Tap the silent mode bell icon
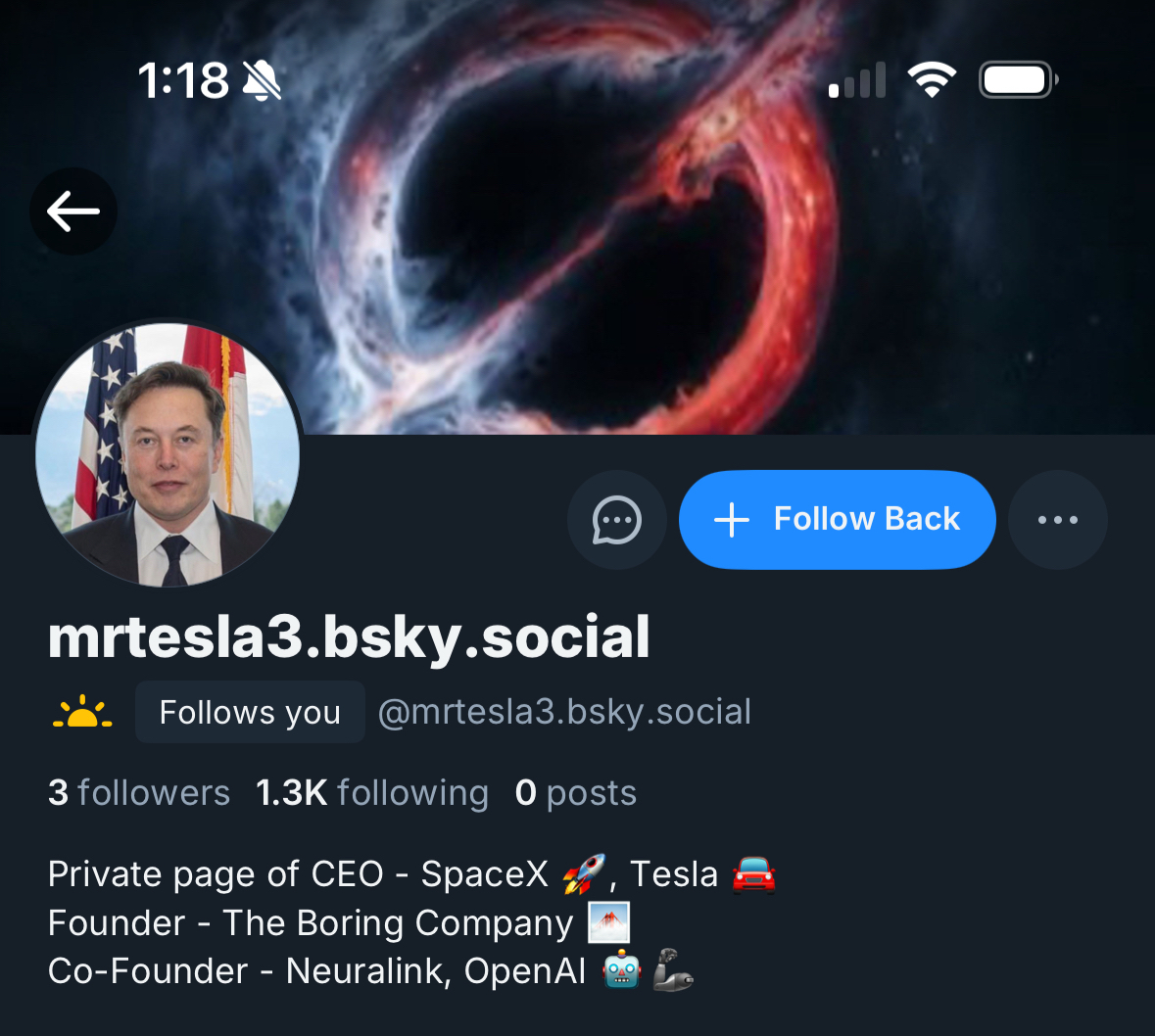This screenshot has height=1036, width=1155. (x=262, y=80)
